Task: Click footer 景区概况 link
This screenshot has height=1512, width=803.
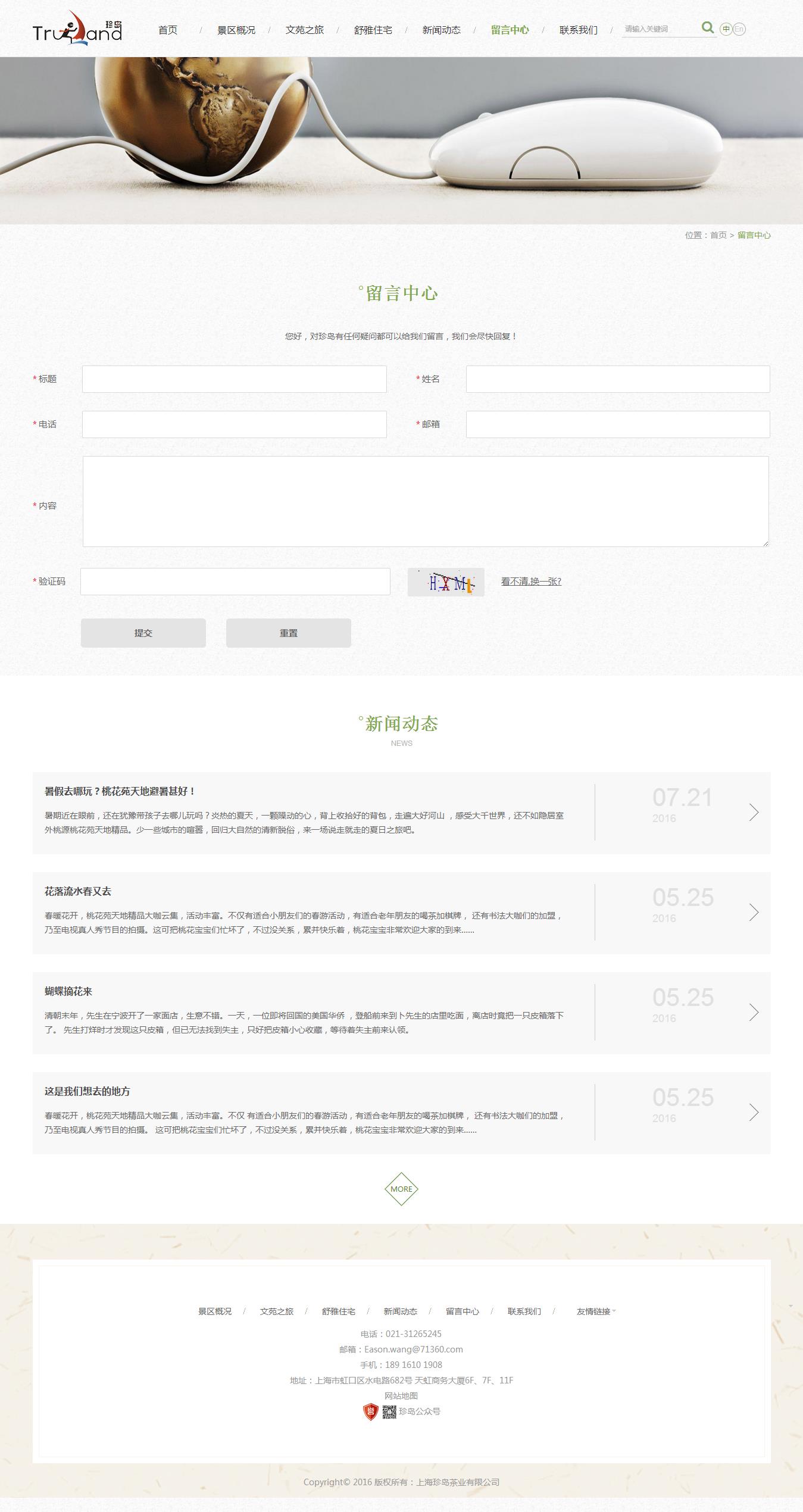Action: (x=215, y=1311)
